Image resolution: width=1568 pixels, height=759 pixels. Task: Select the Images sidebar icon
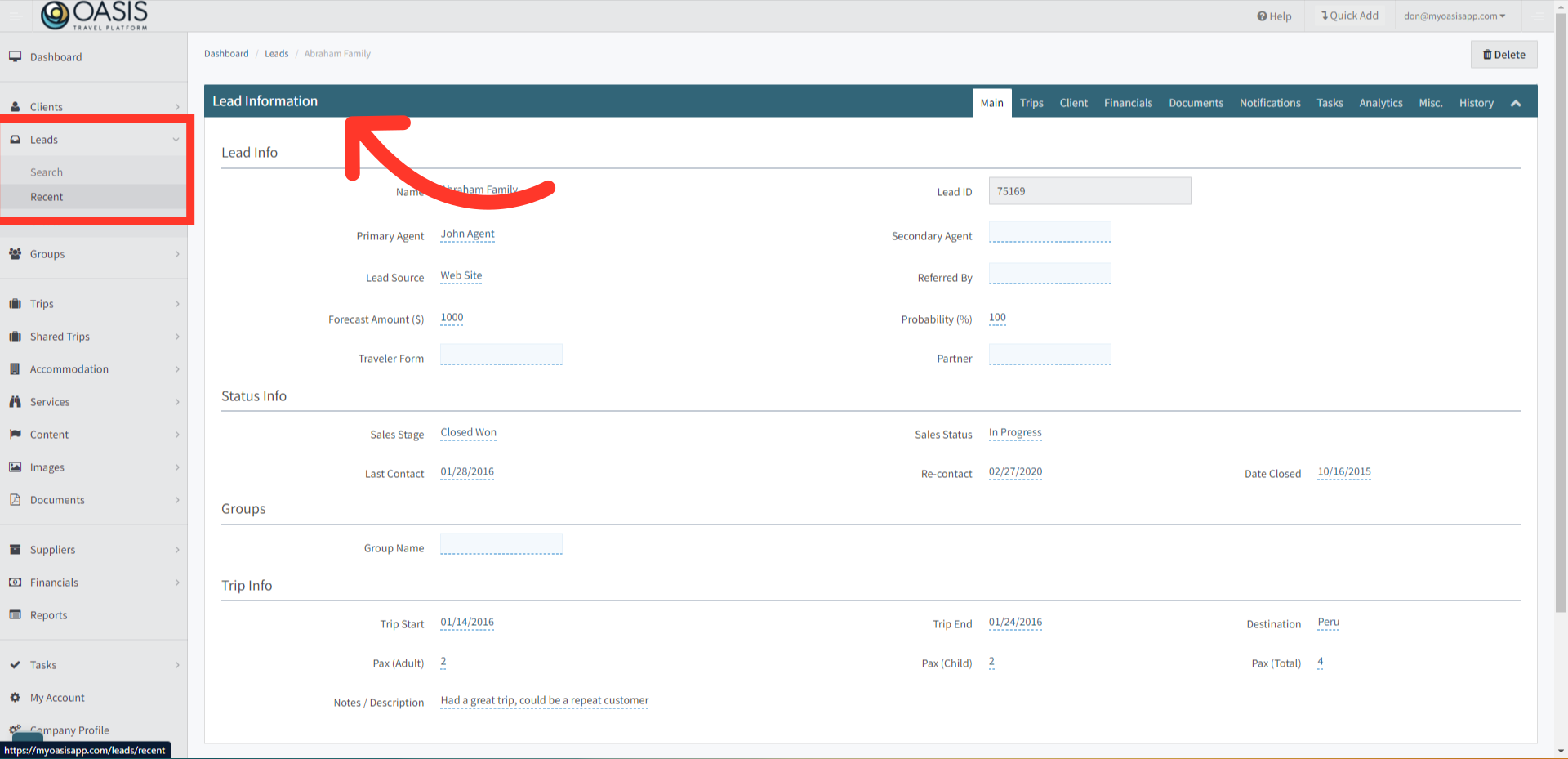16,467
